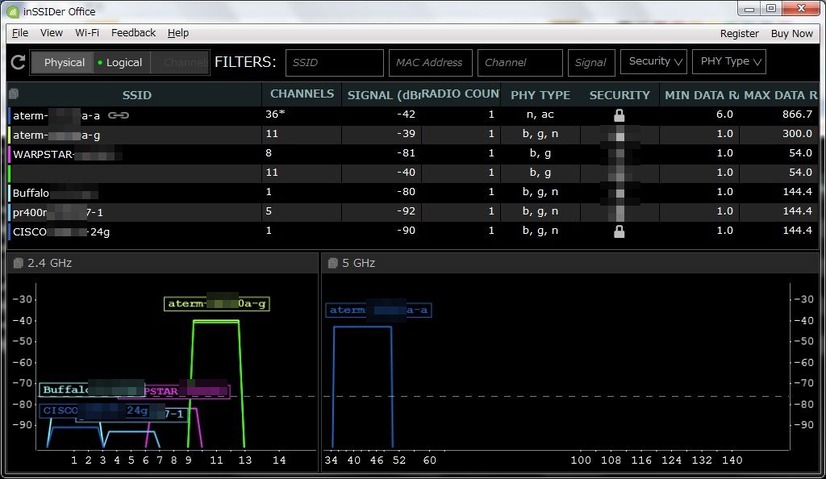Switch to Channels view
Viewport: 826px width, 479px height.
pos(180,63)
